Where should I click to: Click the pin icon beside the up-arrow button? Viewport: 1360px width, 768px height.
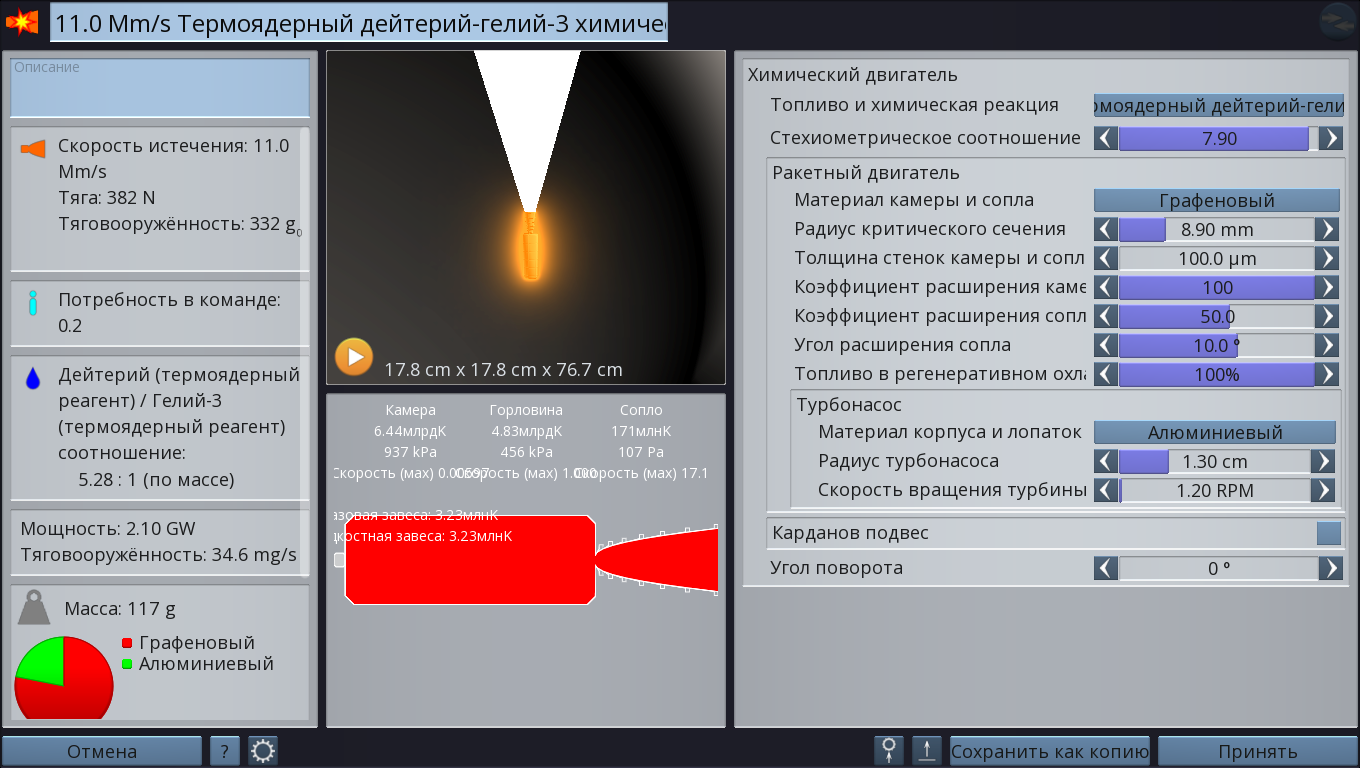[x=889, y=751]
